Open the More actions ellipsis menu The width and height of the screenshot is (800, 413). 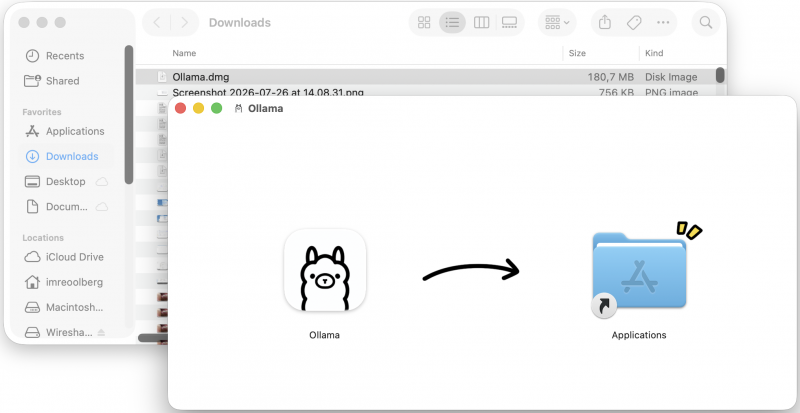click(663, 22)
